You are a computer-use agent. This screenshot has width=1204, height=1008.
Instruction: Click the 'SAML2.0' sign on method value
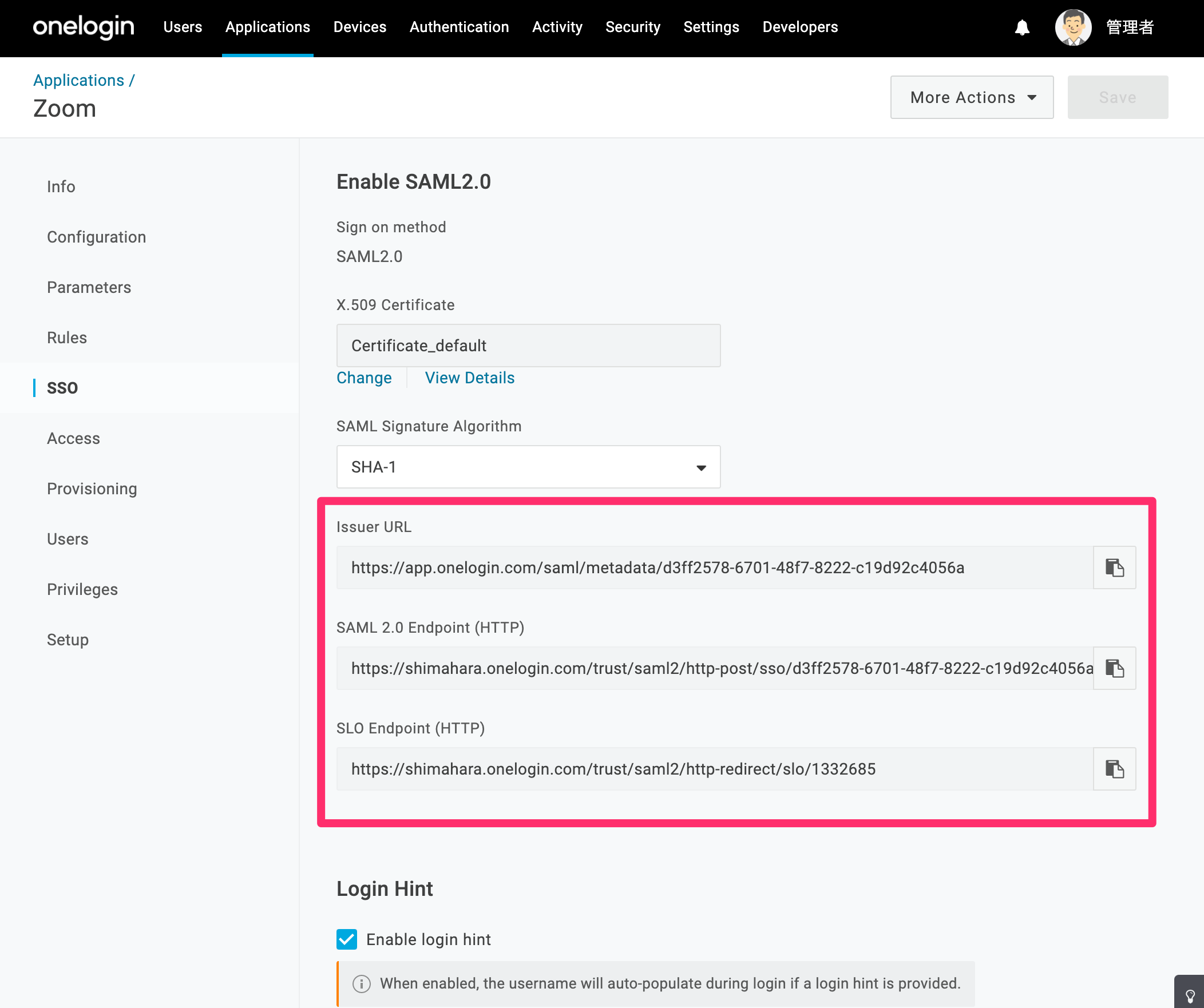(369, 257)
